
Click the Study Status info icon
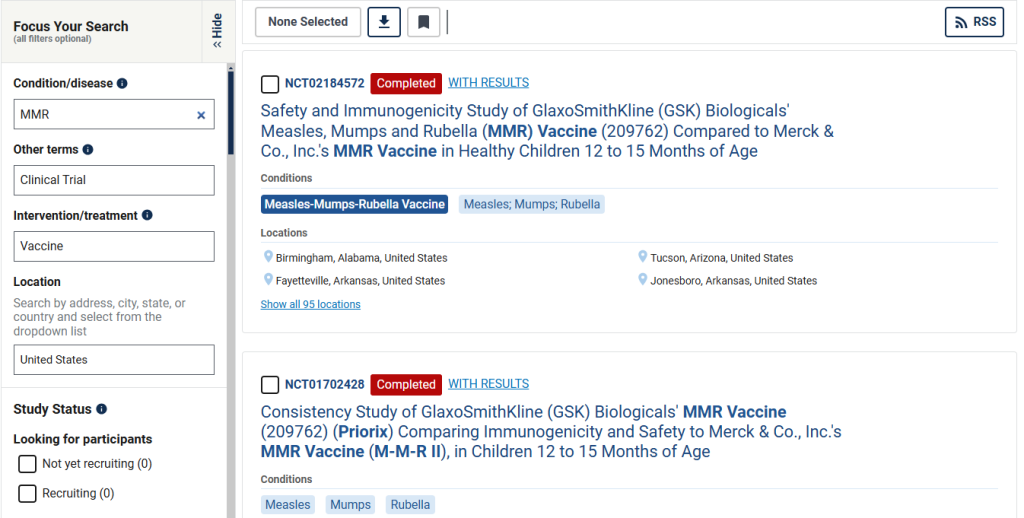pyautogui.click(x=101, y=409)
